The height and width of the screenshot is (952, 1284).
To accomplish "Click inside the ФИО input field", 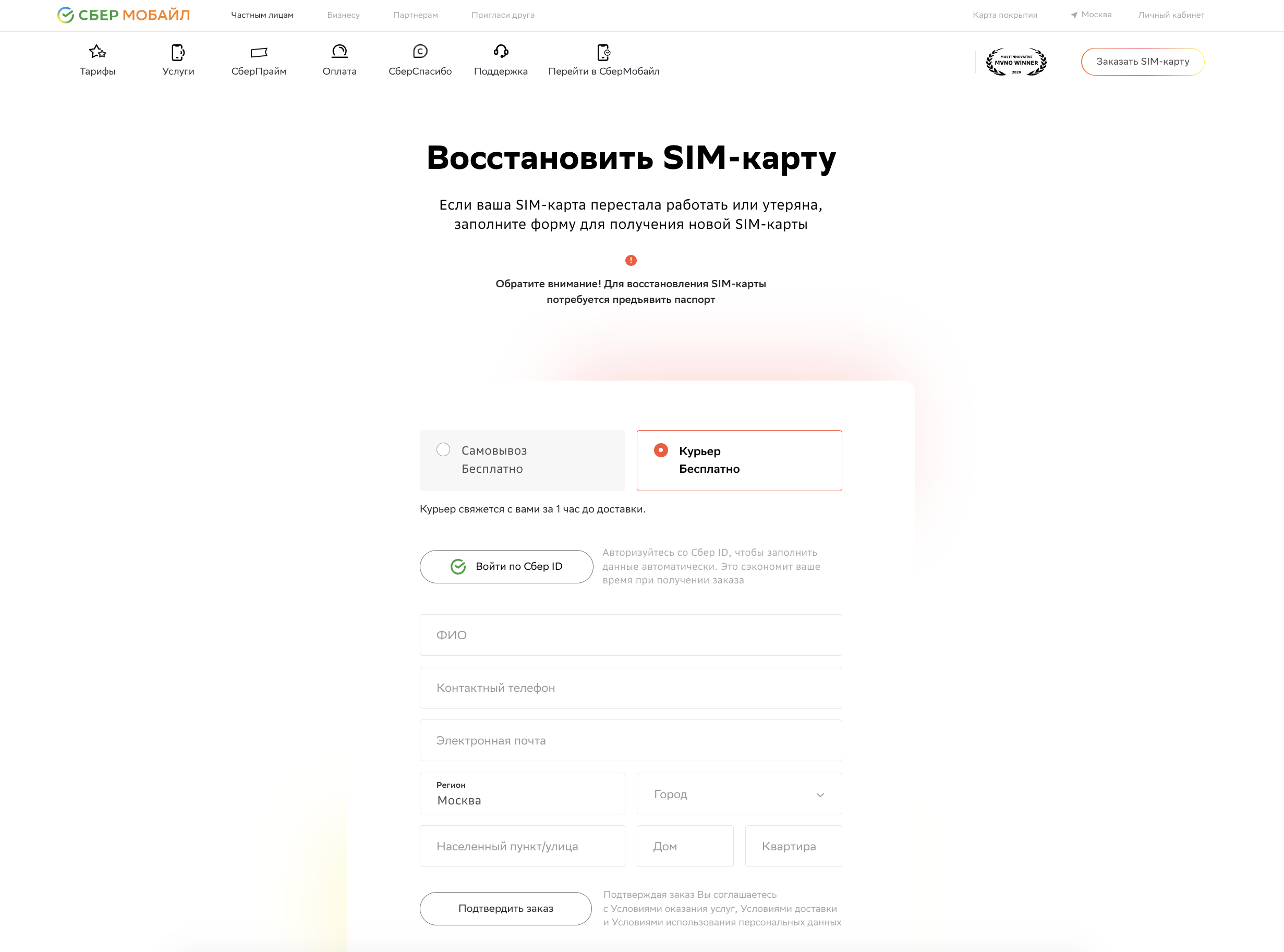I will tap(631, 634).
